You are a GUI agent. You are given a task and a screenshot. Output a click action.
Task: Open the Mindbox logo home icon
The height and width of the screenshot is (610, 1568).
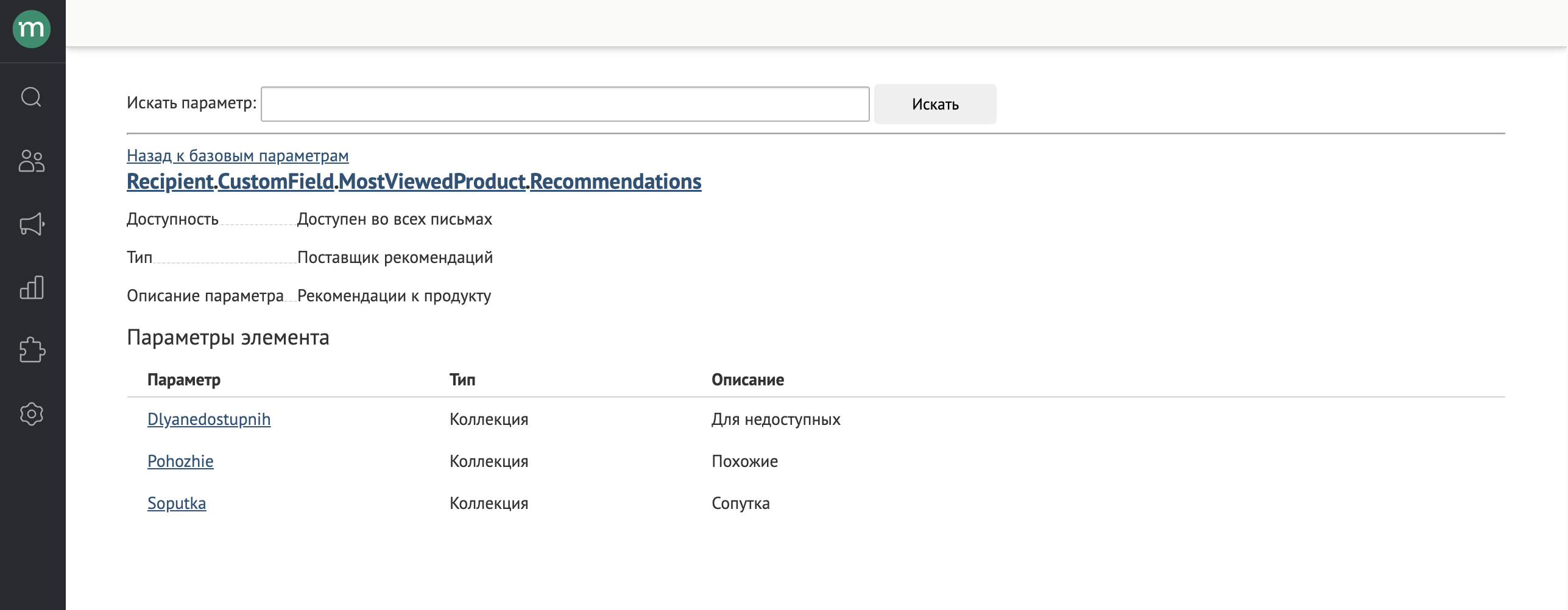click(32, 29)
